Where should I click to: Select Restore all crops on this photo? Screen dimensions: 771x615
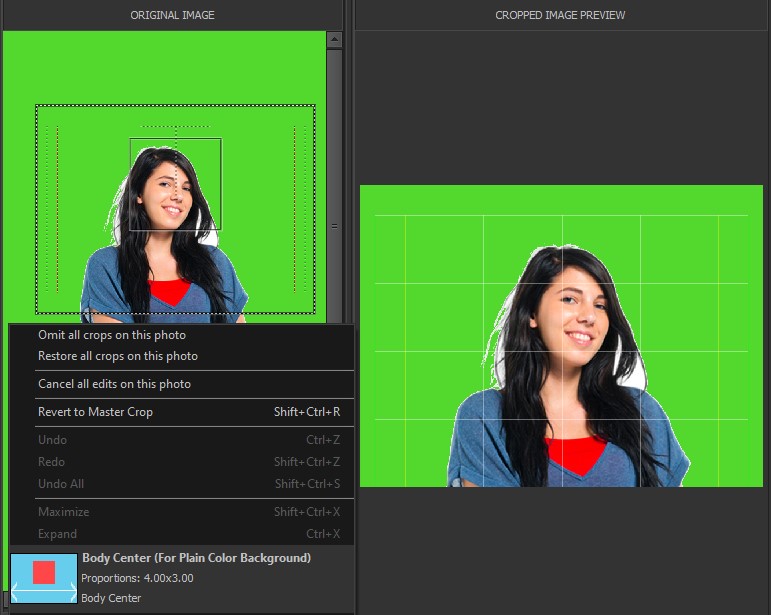(x=117, y=356)
